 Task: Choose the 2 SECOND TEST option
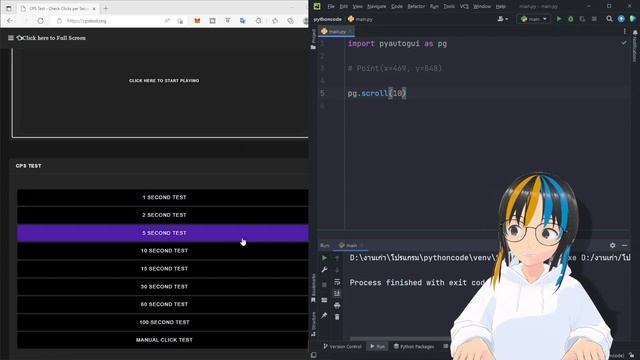163,215
